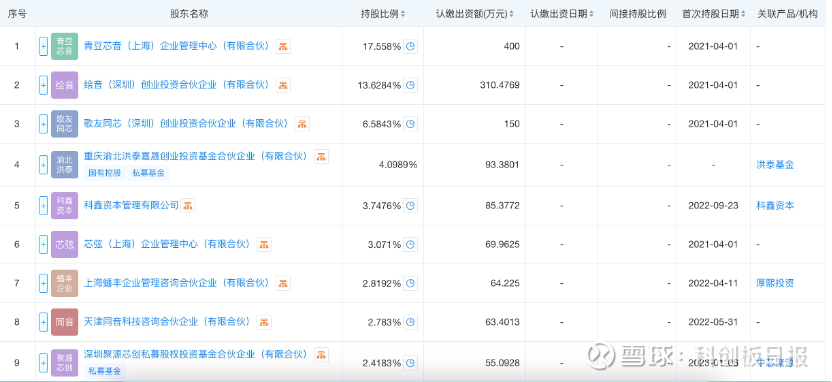Sort by 认缴出资日期 column header
The image size is (832, 382).
(x=562, y=14)
